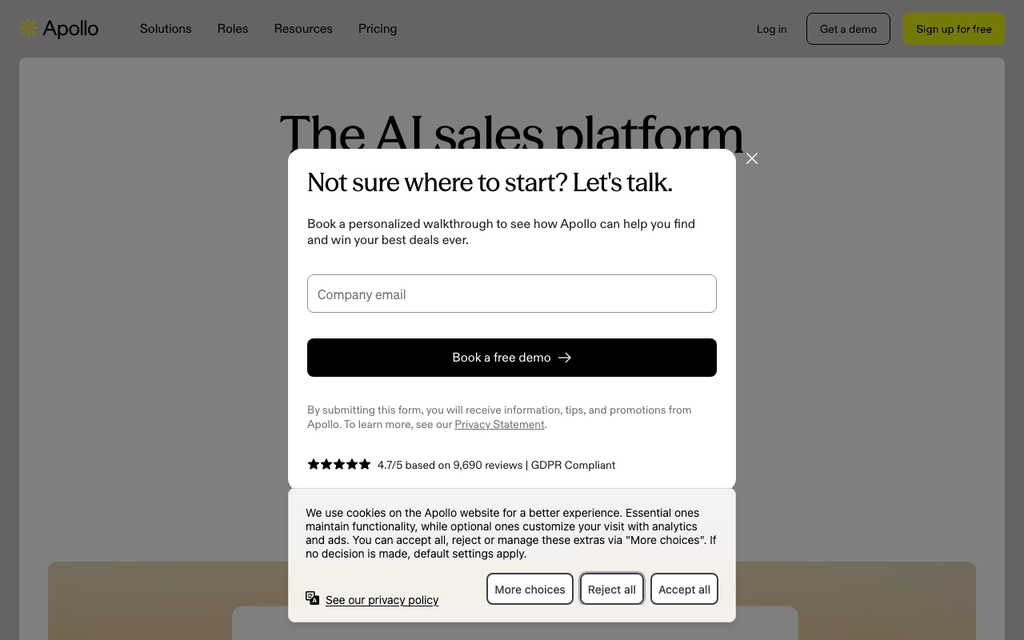
Task: Open the See our privacy policy link
Action: click(381, 600)
